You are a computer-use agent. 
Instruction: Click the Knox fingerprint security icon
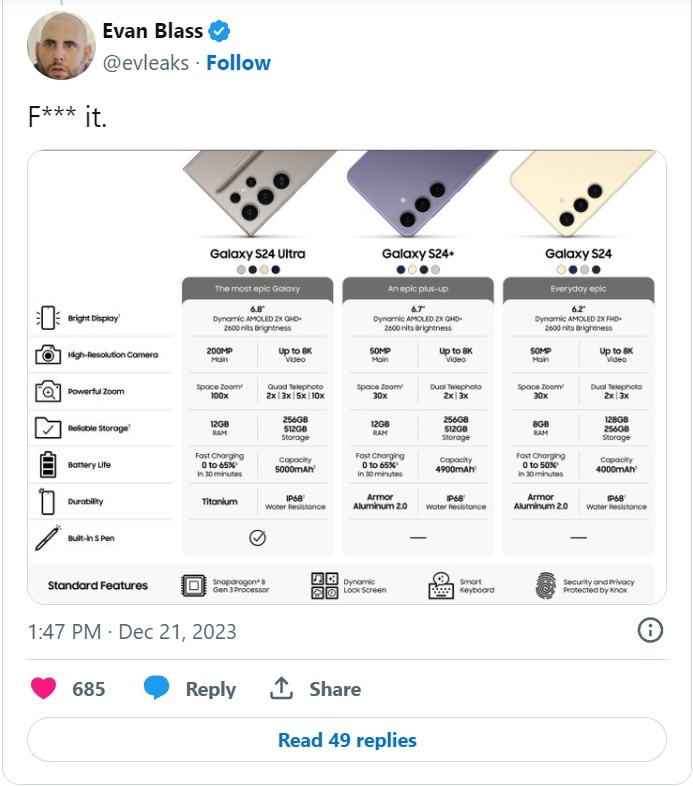click(545, 585)
